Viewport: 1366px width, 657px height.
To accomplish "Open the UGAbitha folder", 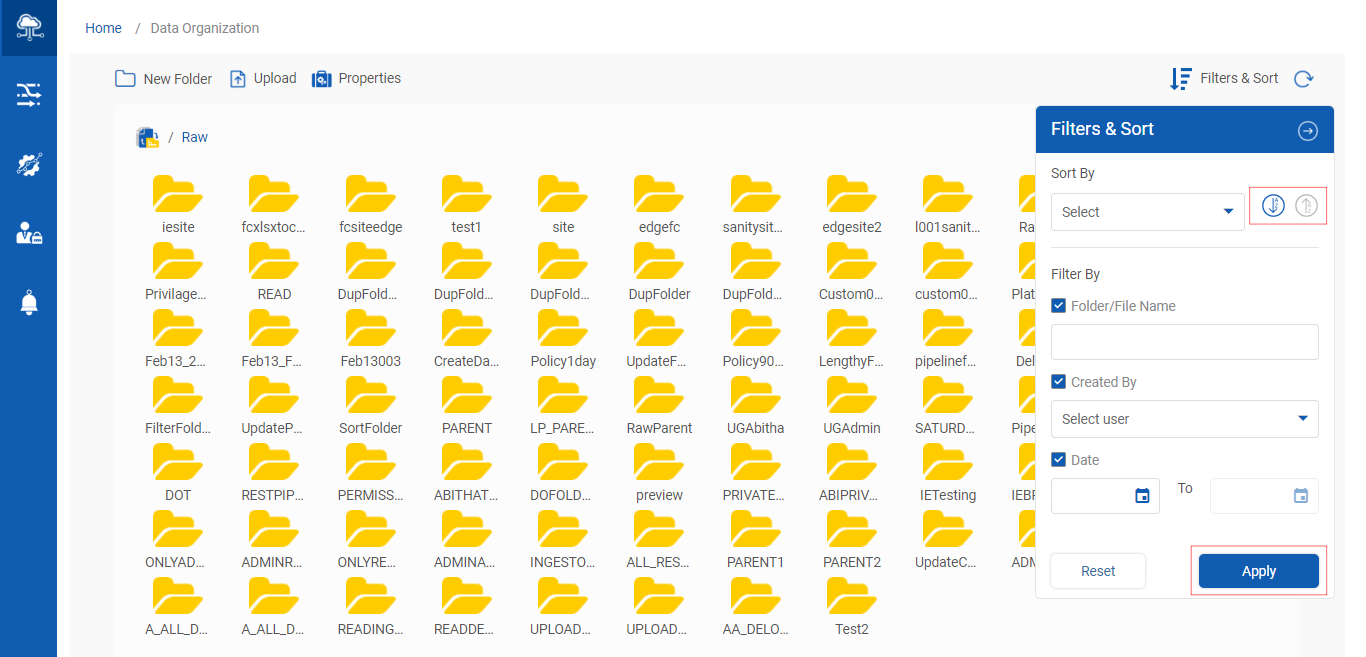I will point(755,405).
